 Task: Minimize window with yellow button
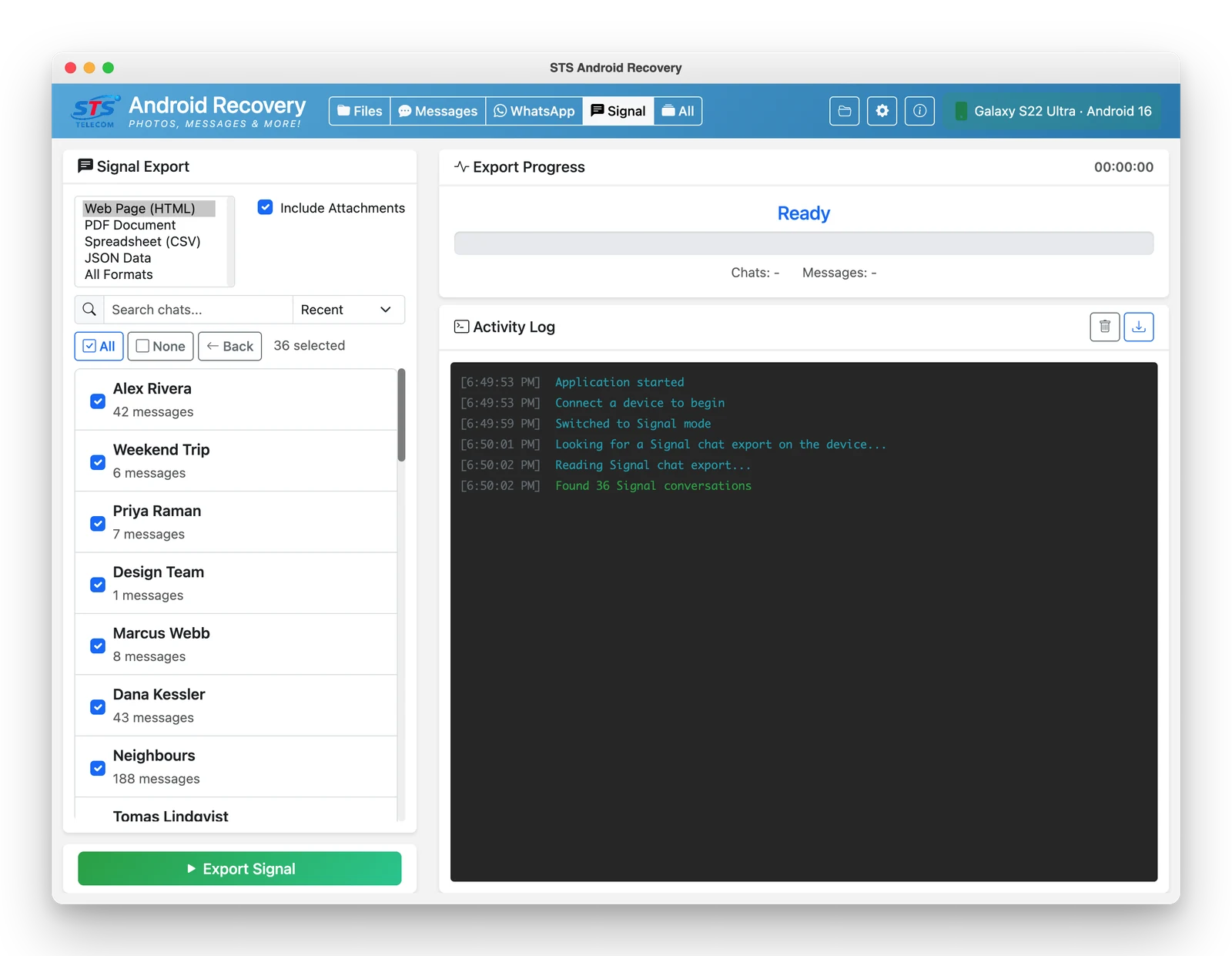click(89, 68)
